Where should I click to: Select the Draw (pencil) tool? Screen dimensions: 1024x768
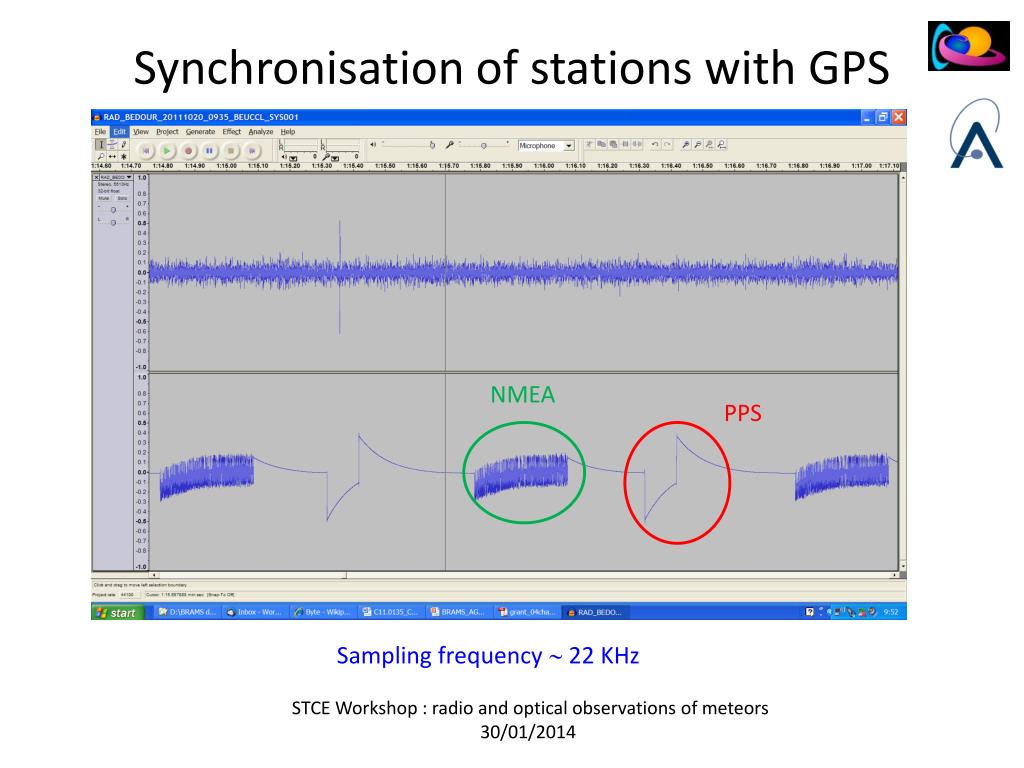pos(123,144)
